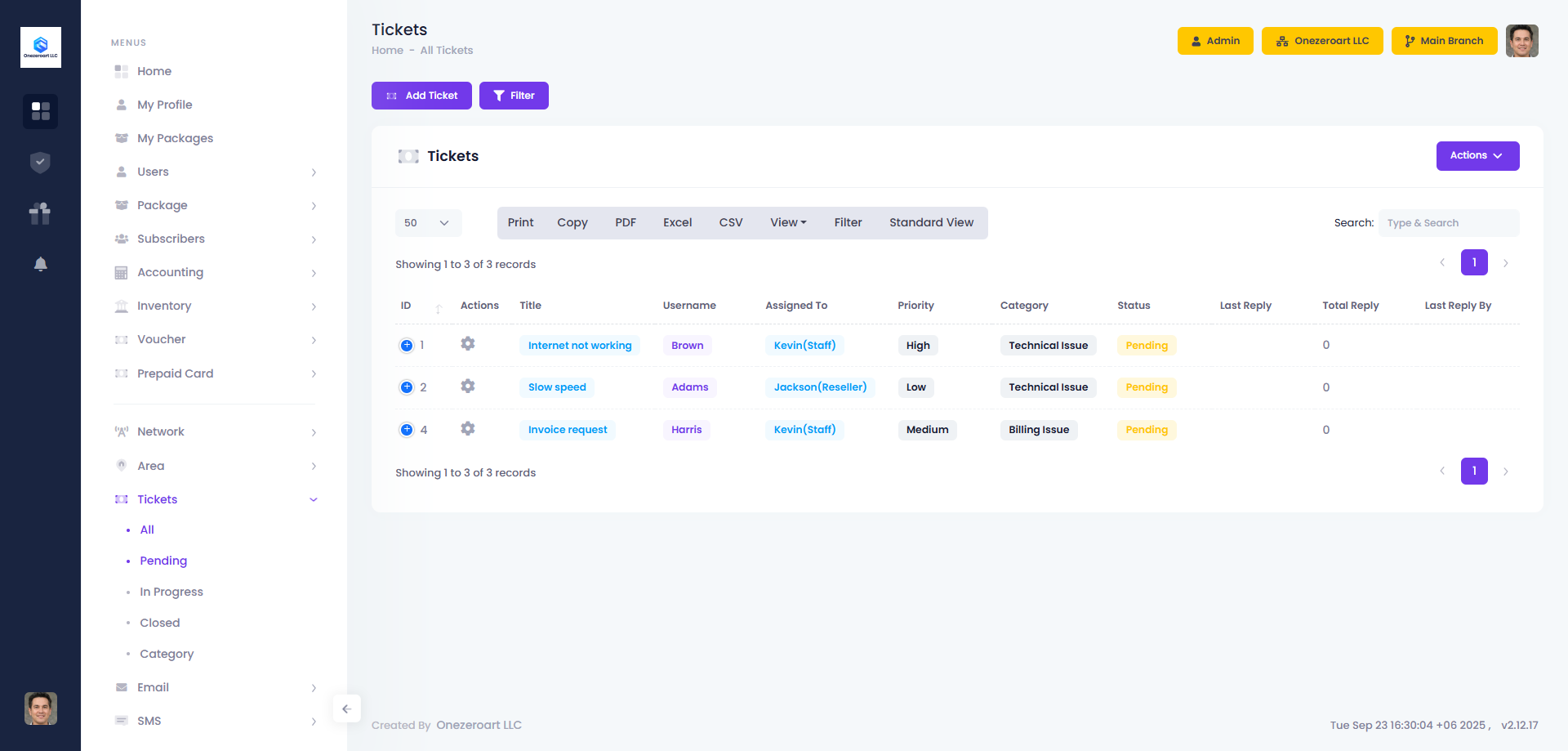Click the gift box icon in left rail
The height and width of the screenshot is (751, 1568).
[40, 213]
